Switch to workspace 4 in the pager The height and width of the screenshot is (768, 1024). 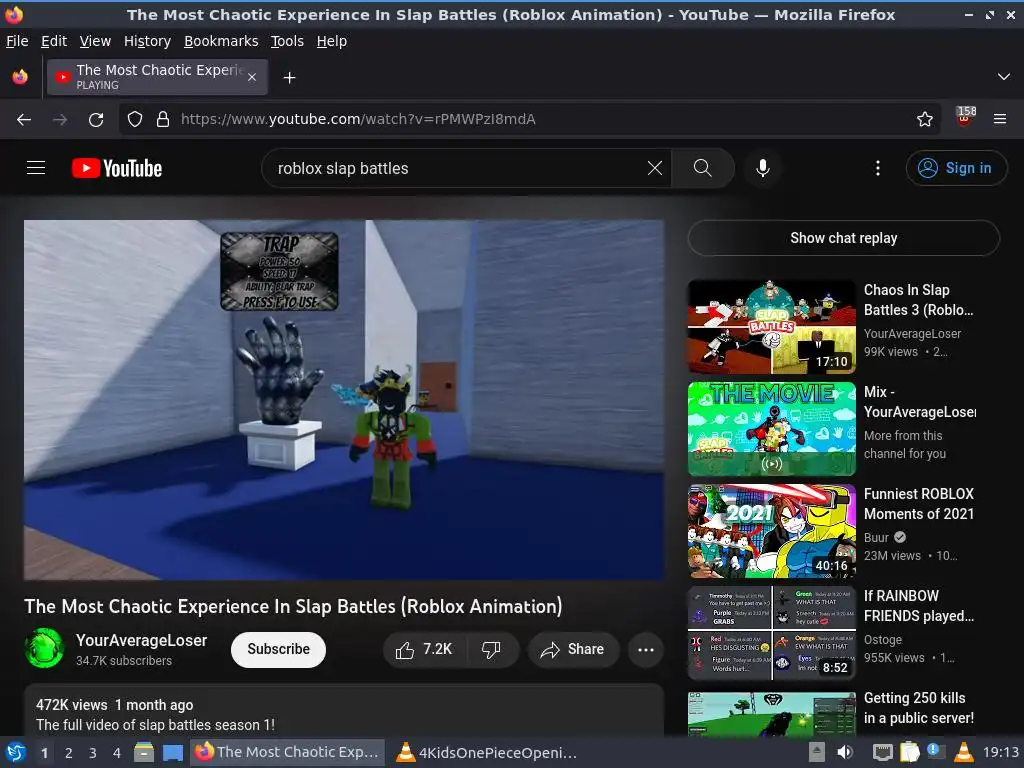pos(117,753)
